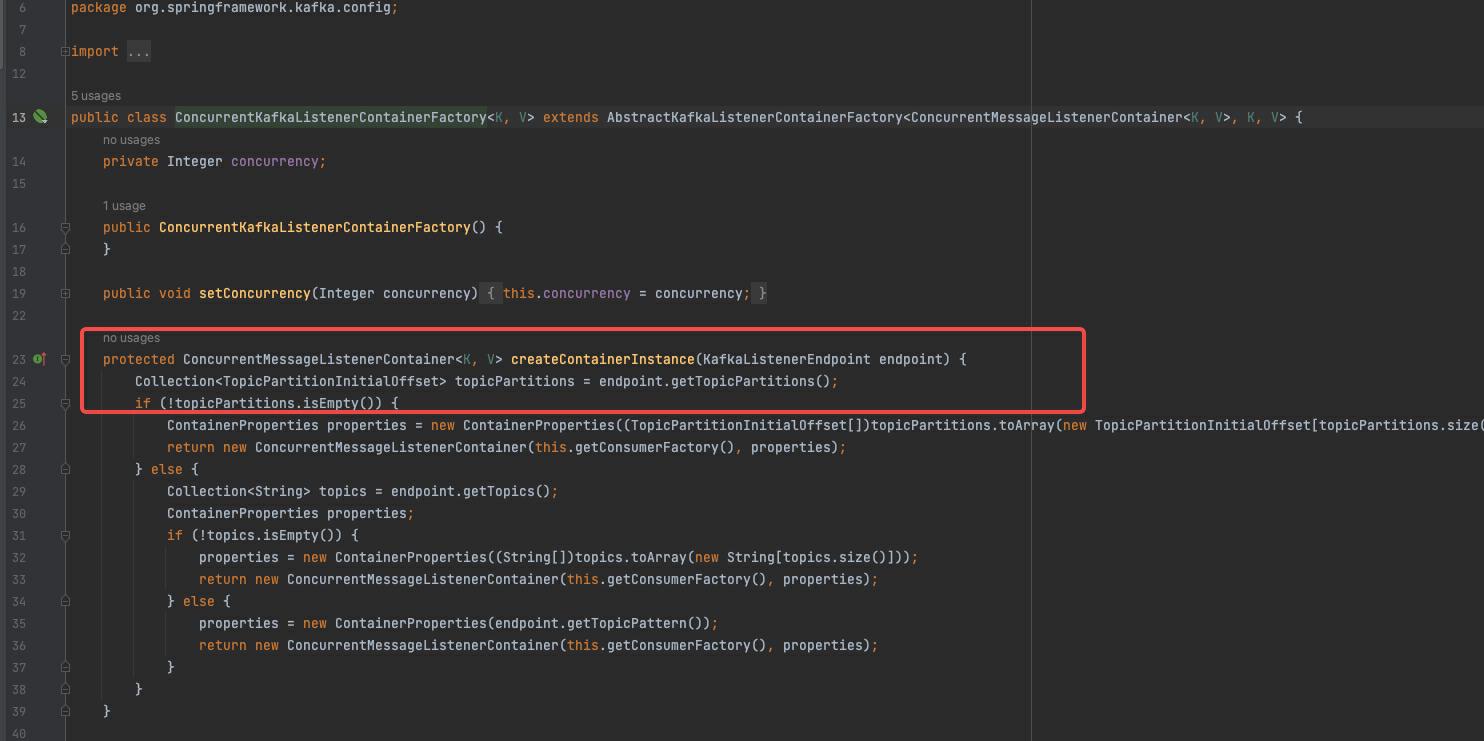The height and width of the screenshot is (741, 1484).
Task: Click 'ContainerProperties properties;' on line 30
Action: (291, 513)
